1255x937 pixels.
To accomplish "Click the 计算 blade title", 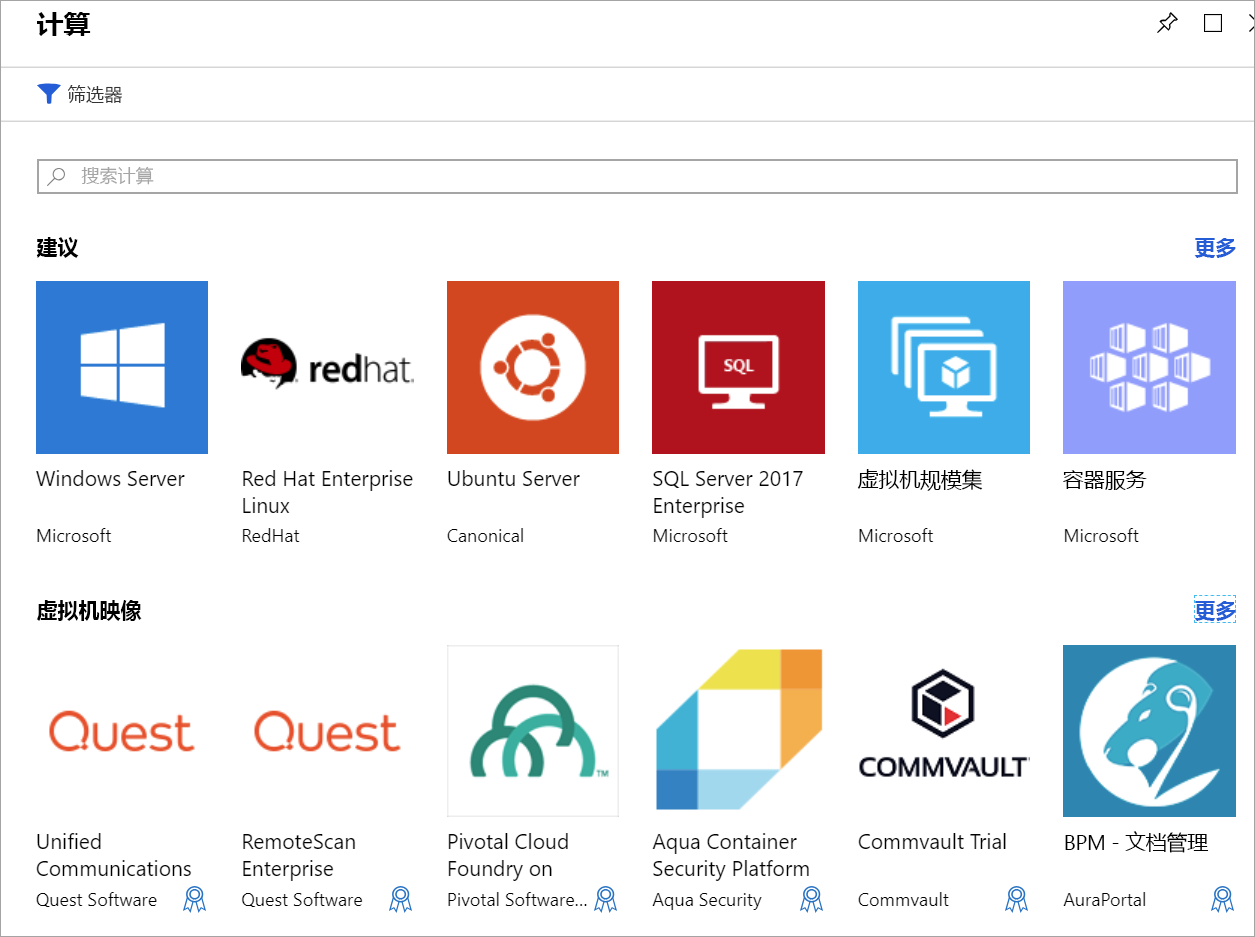I will click(63, 24).
